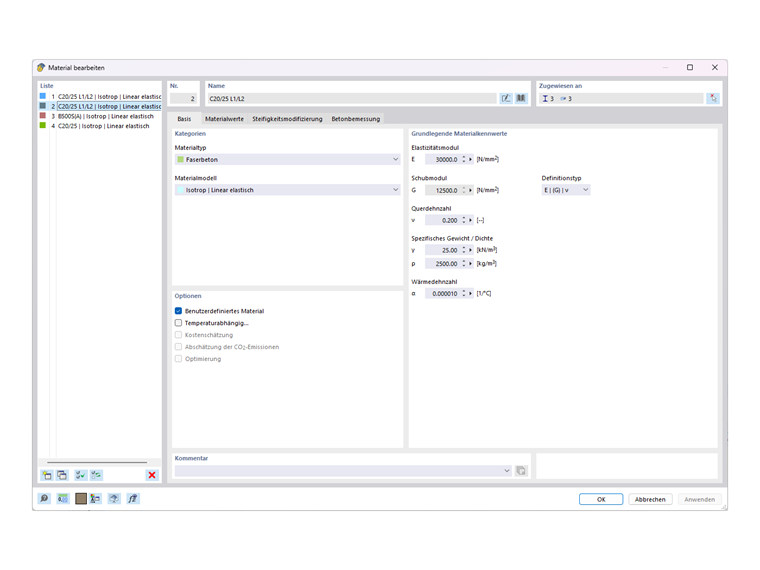
Task: Click the arrow button next to the ρ value
Action: coord(470,264)
